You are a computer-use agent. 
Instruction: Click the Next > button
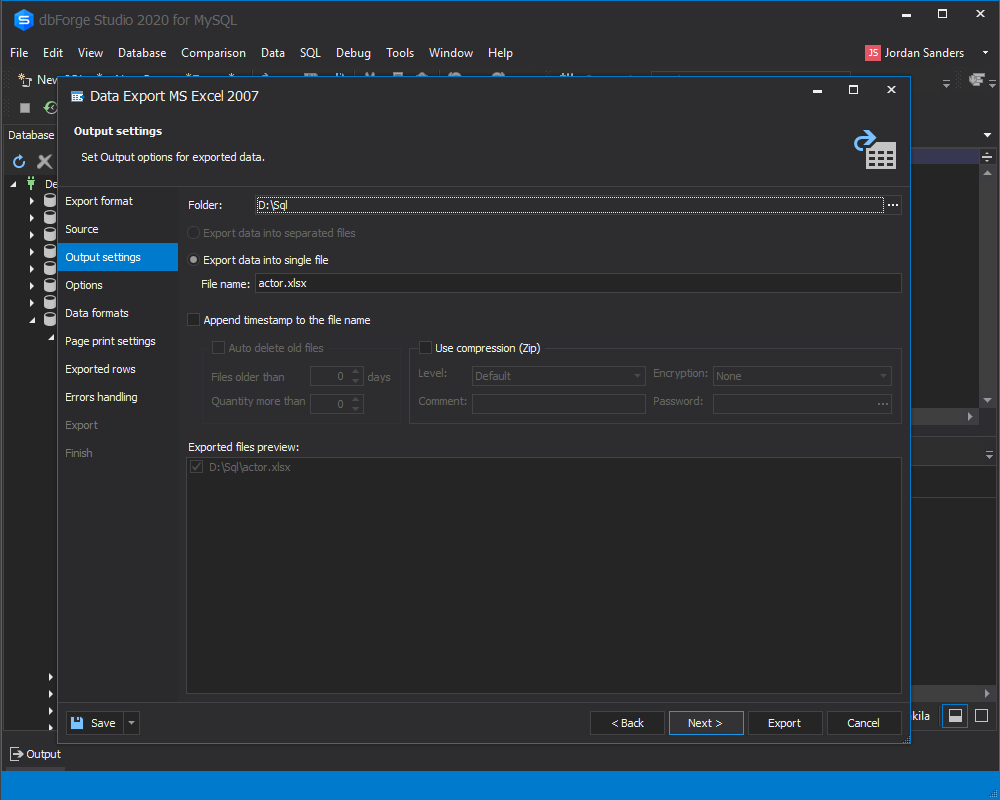(x=706, y=723)
